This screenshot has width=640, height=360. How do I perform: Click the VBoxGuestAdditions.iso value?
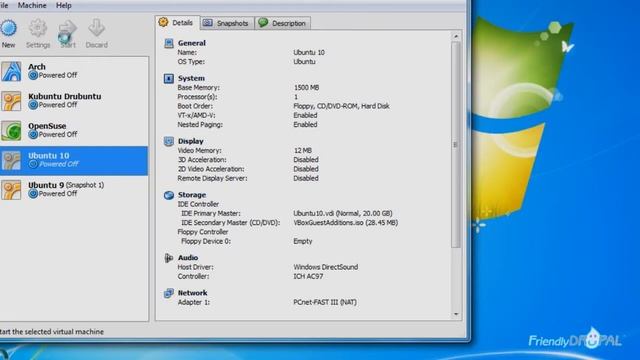[346, 223]
